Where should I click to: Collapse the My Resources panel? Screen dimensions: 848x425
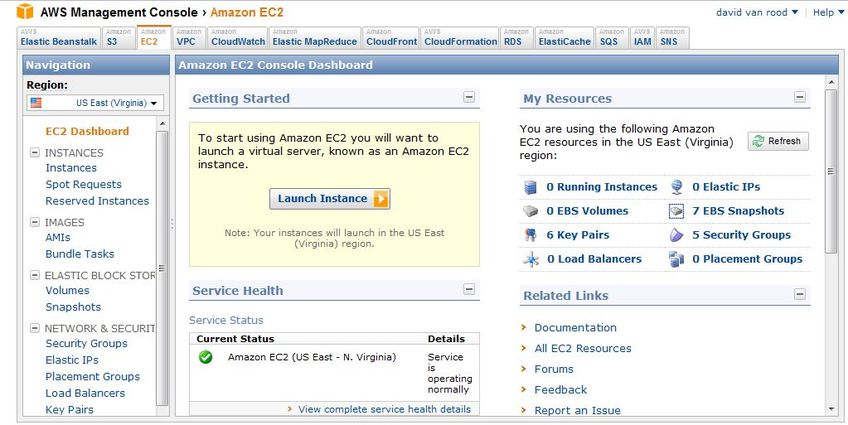[800, 97]
